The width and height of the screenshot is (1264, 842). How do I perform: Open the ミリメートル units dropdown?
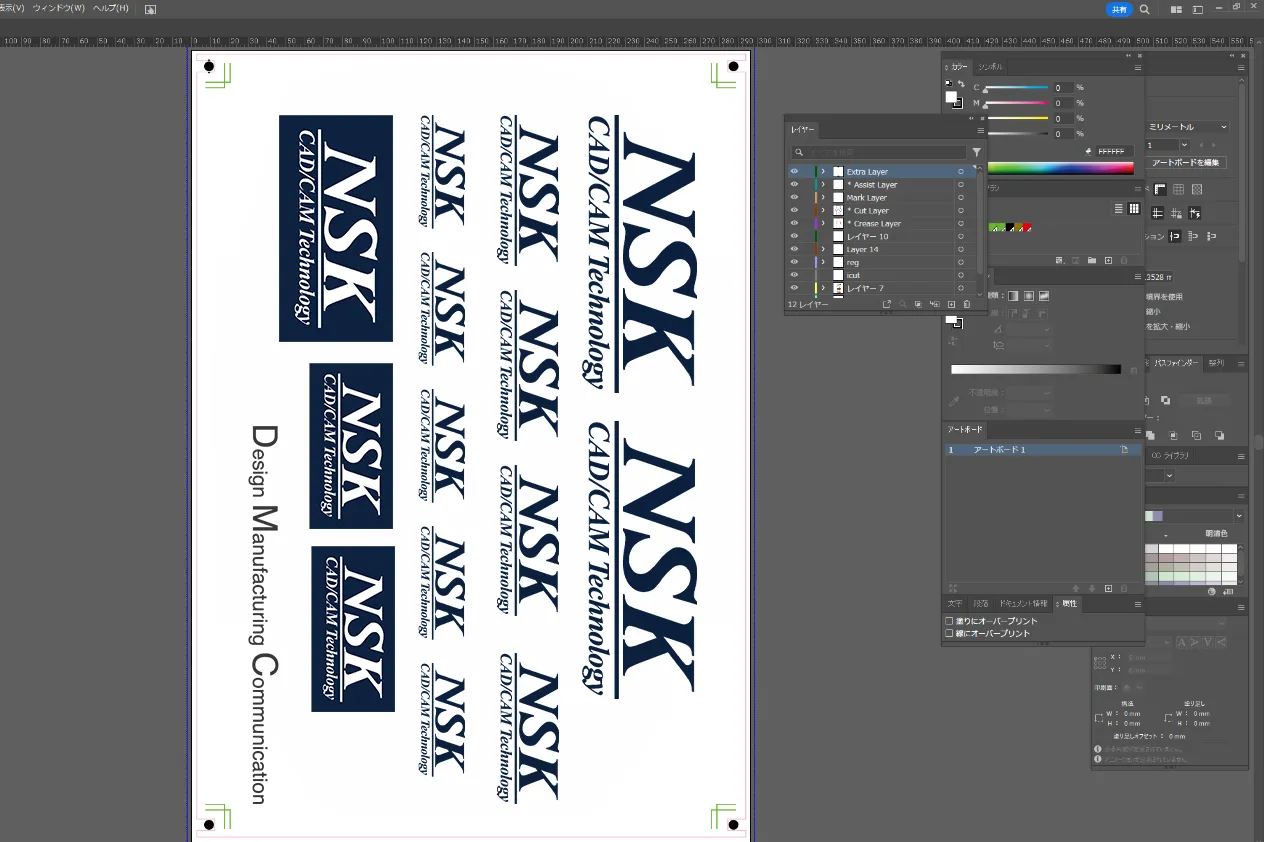[x=1187, y=127]
